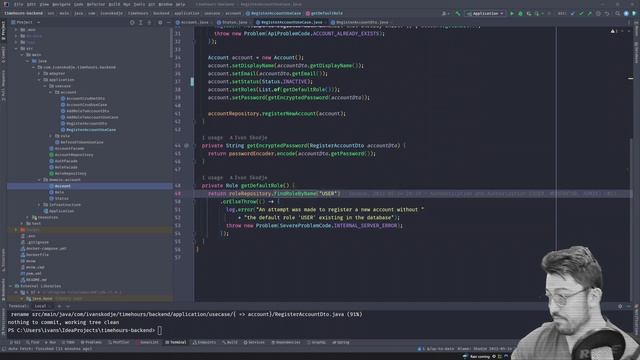Viewport: 640px width, 360px height.
Task: Click the Git commit checkmark icon
Action: click(x=581, y=13)
